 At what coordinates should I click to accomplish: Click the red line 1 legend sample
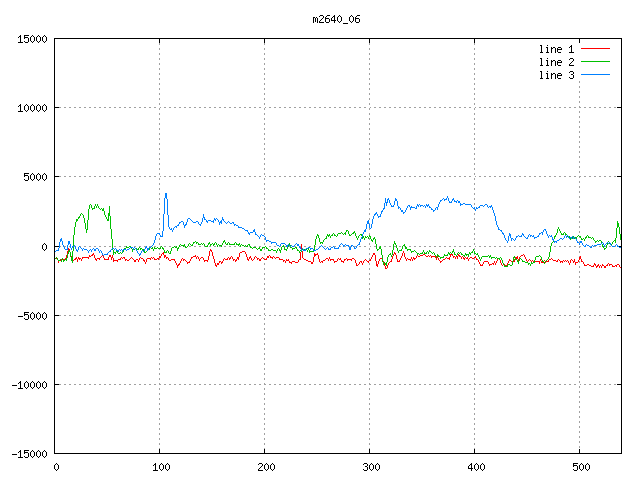click(596, 49)
